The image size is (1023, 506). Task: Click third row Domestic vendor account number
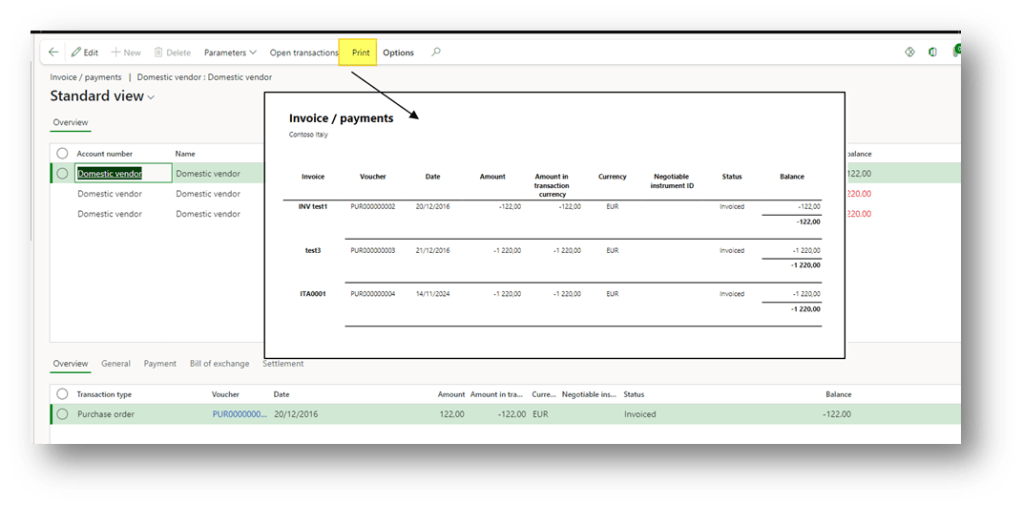pos(110,214)
